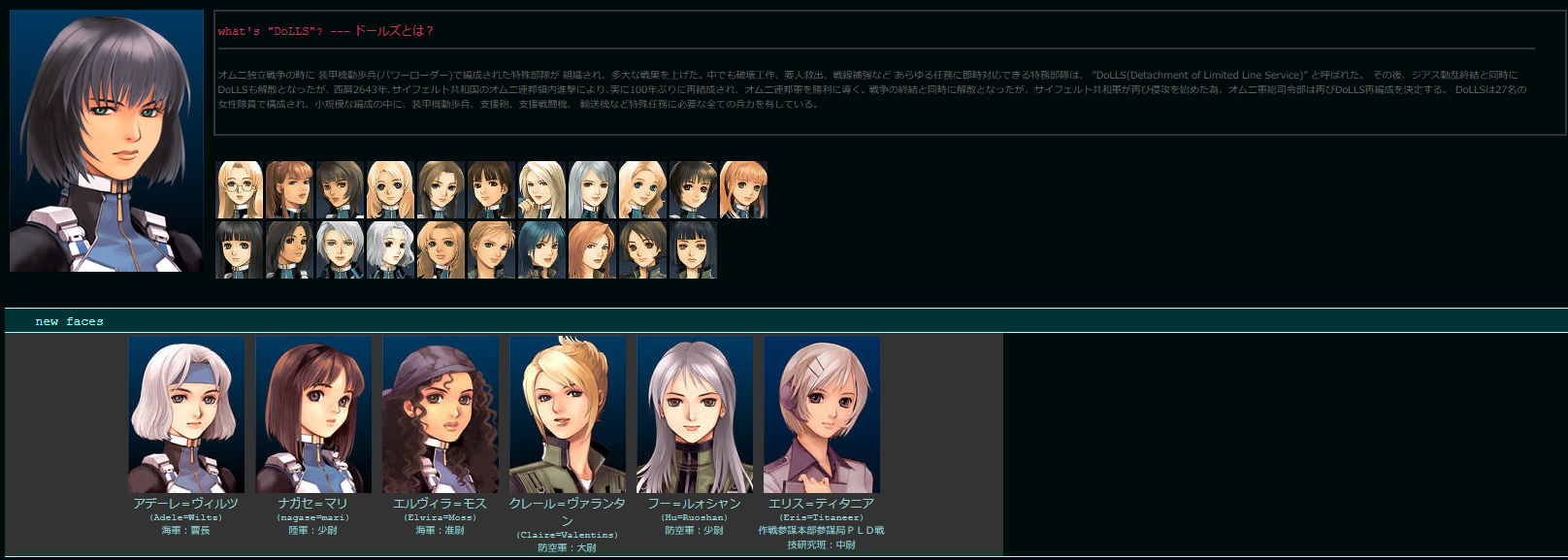Select the long auburn-haired portrait in second row
The width and height of the screenshot is (1568, 560).
click(593, 249)
